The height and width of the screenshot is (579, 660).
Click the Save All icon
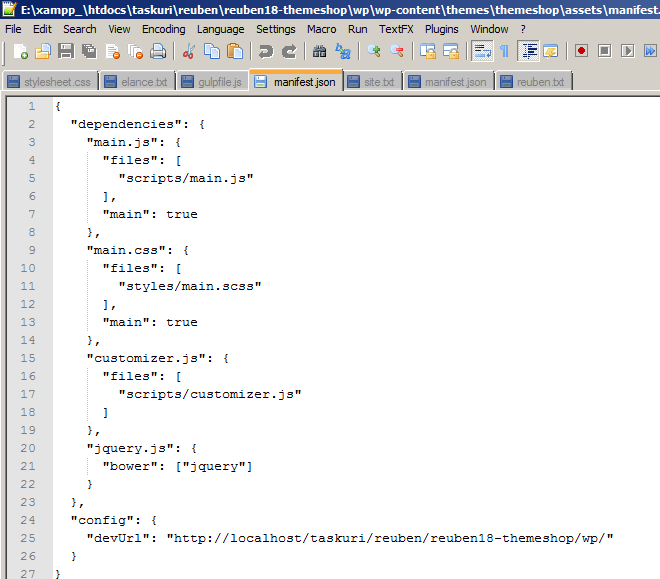[89, 51]
